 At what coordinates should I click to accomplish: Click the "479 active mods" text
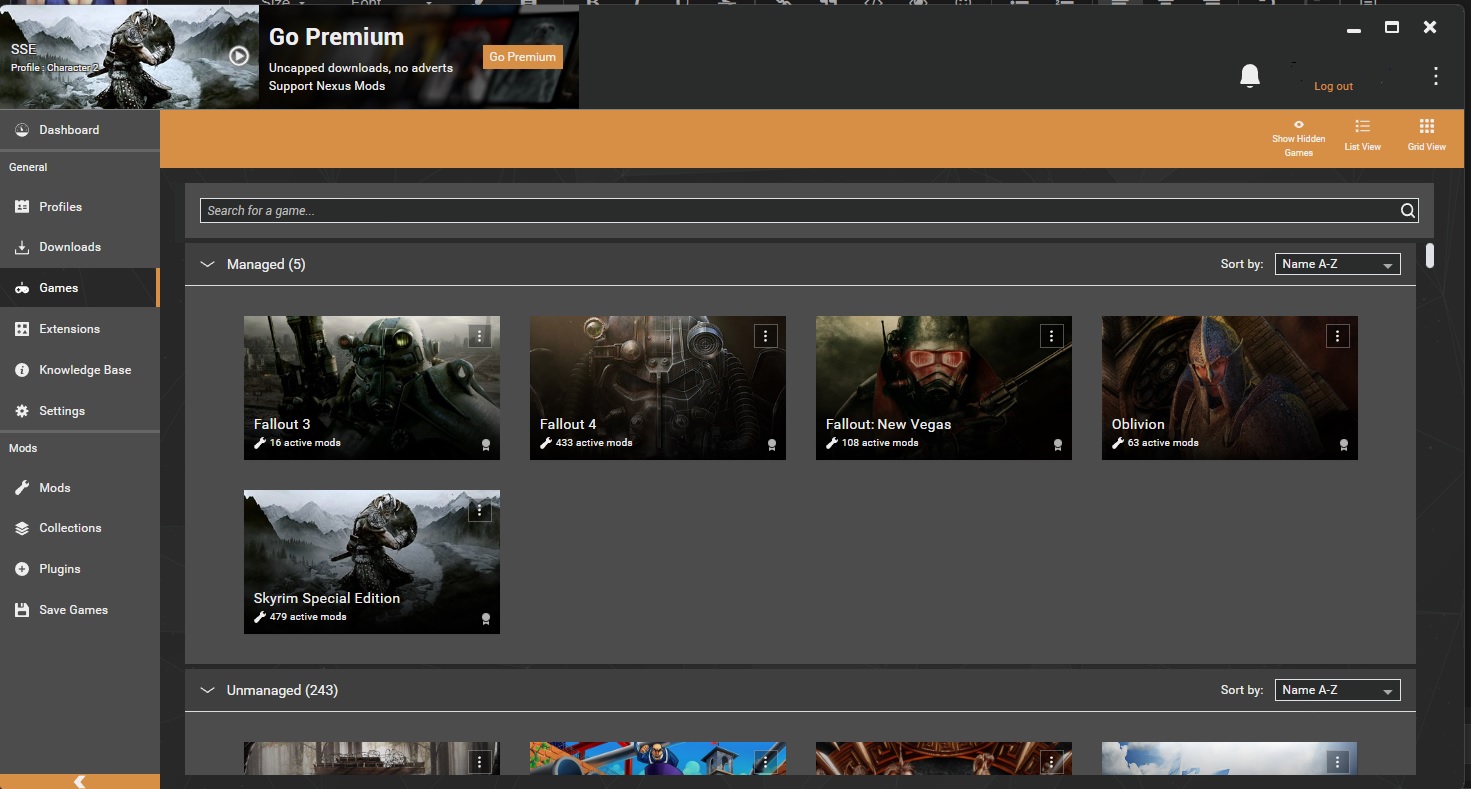point(308,617)
